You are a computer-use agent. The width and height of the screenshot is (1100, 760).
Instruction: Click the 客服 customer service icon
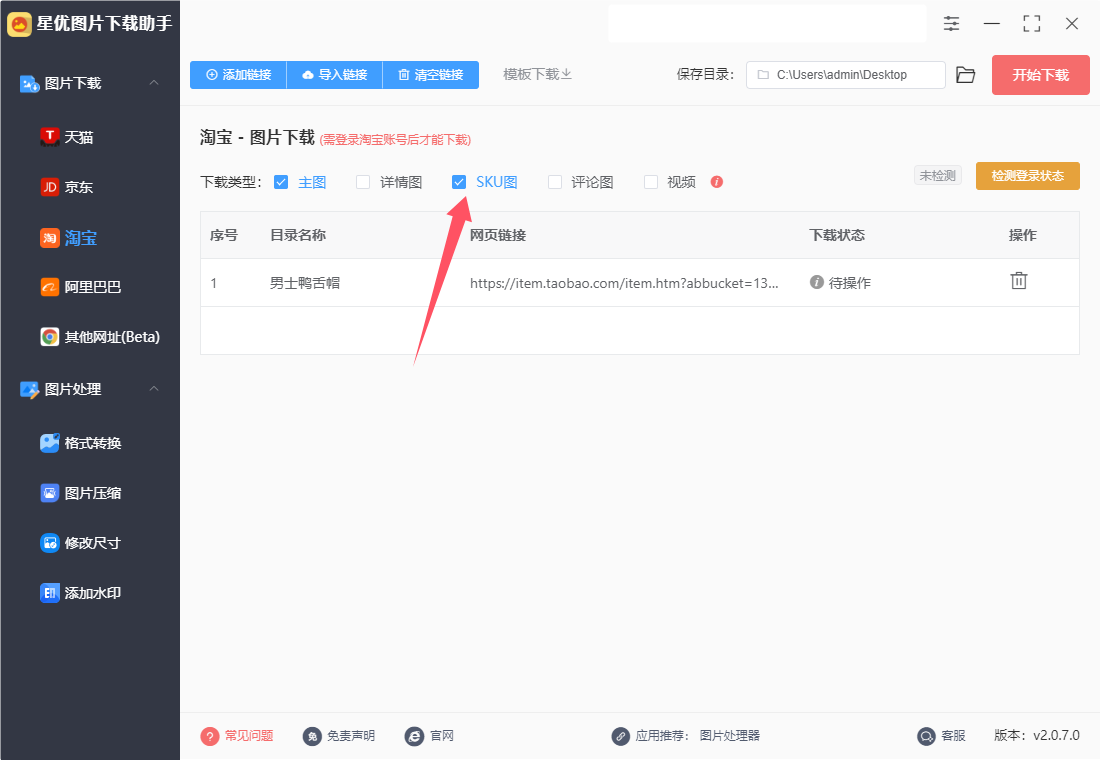[x=926, y=736]
